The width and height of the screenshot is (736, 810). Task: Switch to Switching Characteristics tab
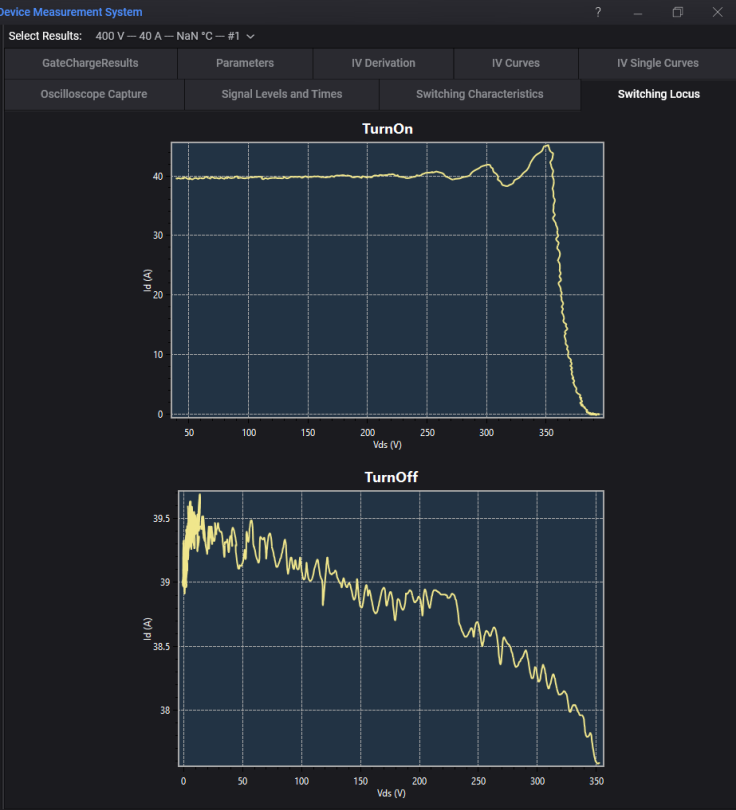coord(480,94)
